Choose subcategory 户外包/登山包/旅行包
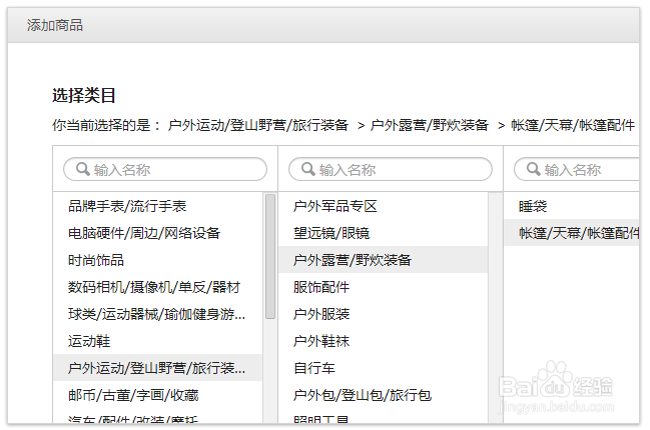The height and width of the screenshot is (430, 650). tap(383, 395)
